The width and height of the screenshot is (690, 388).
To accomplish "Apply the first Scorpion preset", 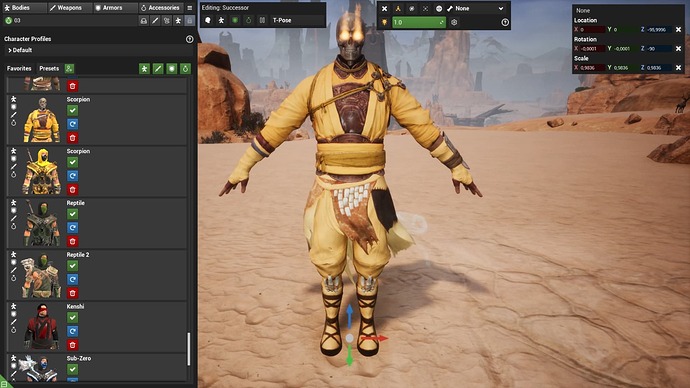I will tap(73, 110).
